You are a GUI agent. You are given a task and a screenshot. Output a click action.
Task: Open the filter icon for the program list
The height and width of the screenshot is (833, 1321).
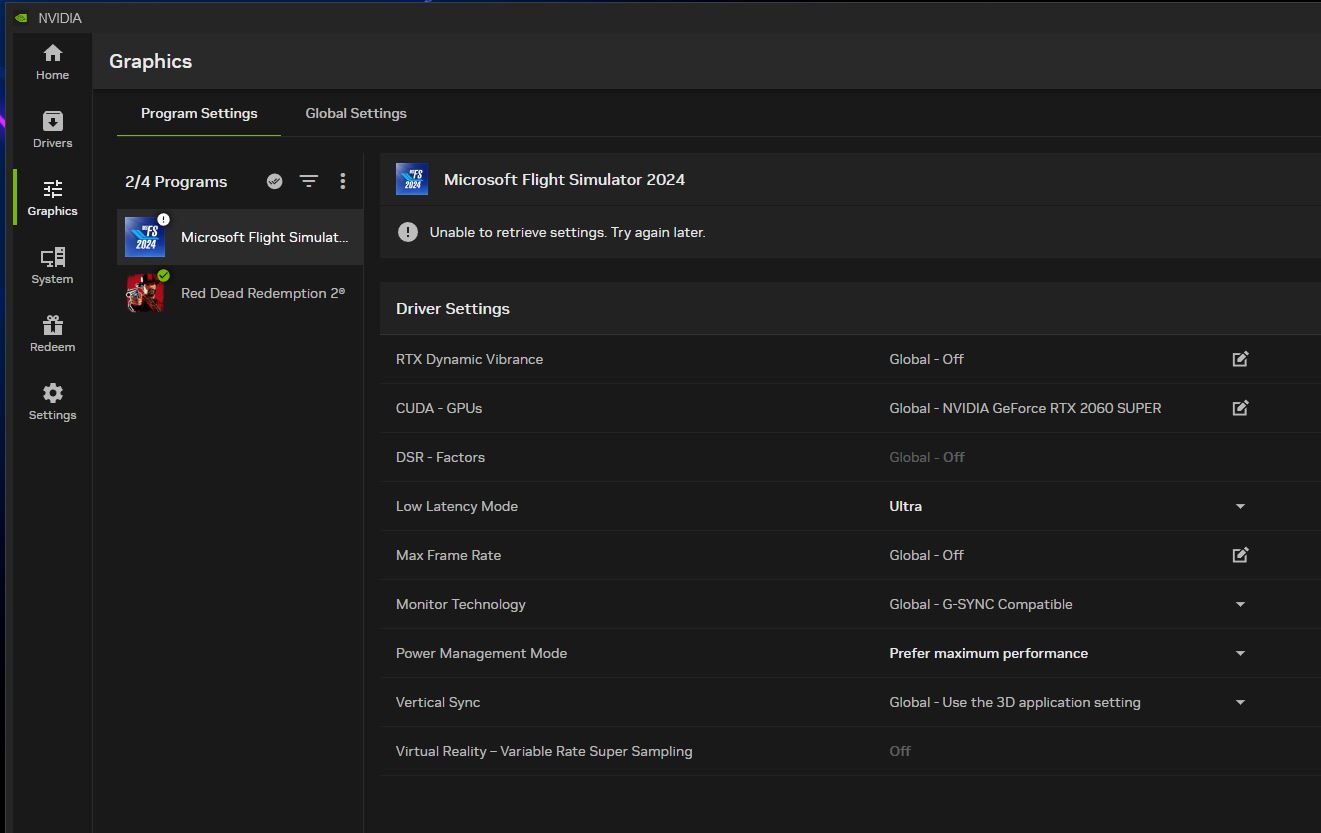tap(308, 181)
